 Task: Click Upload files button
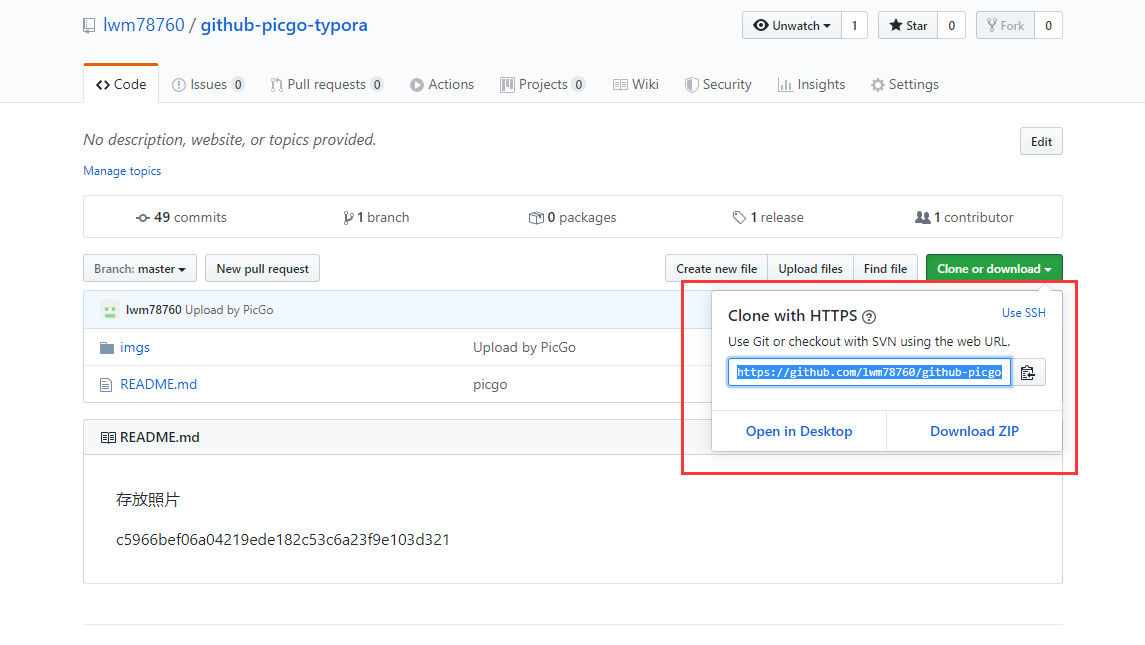click(811, 269)
